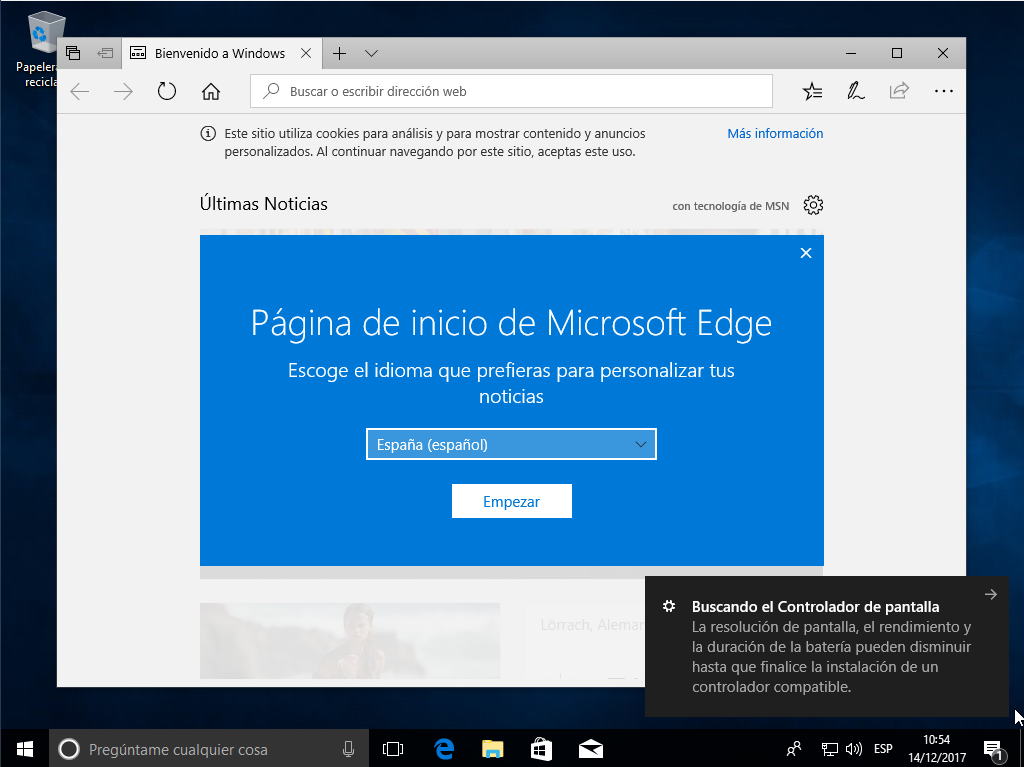Open a new tab with plus icon

pos(340,54)
